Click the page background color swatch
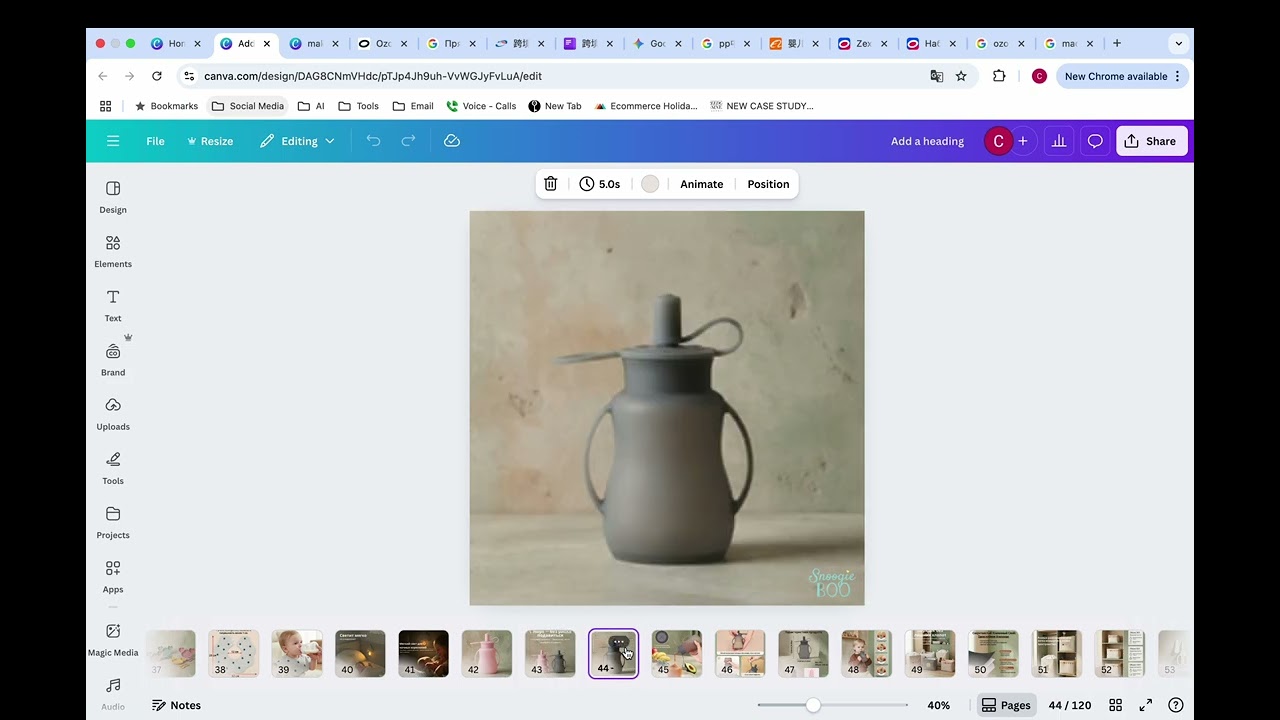This screenshot has height=720, width=1280. pos(650,184)
